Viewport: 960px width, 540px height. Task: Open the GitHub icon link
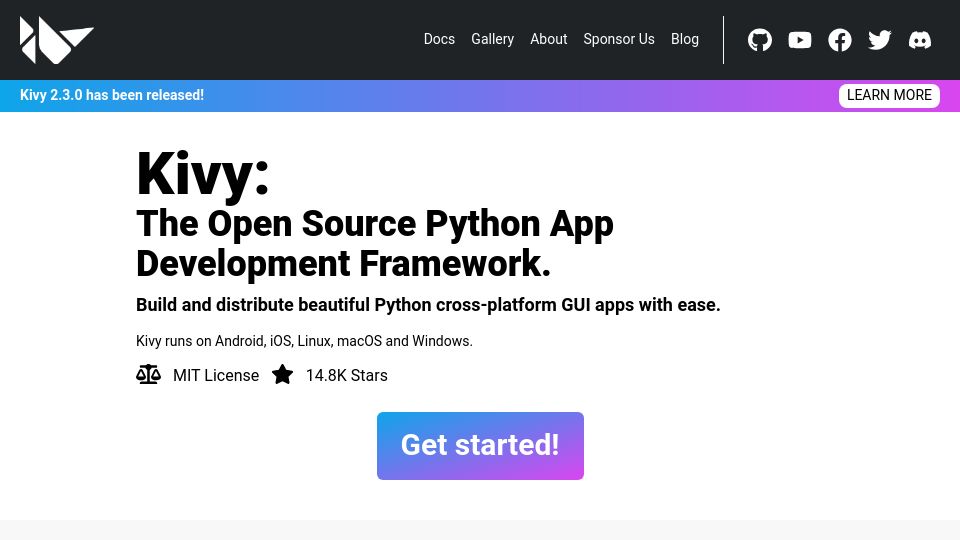(x=760, y=40)
